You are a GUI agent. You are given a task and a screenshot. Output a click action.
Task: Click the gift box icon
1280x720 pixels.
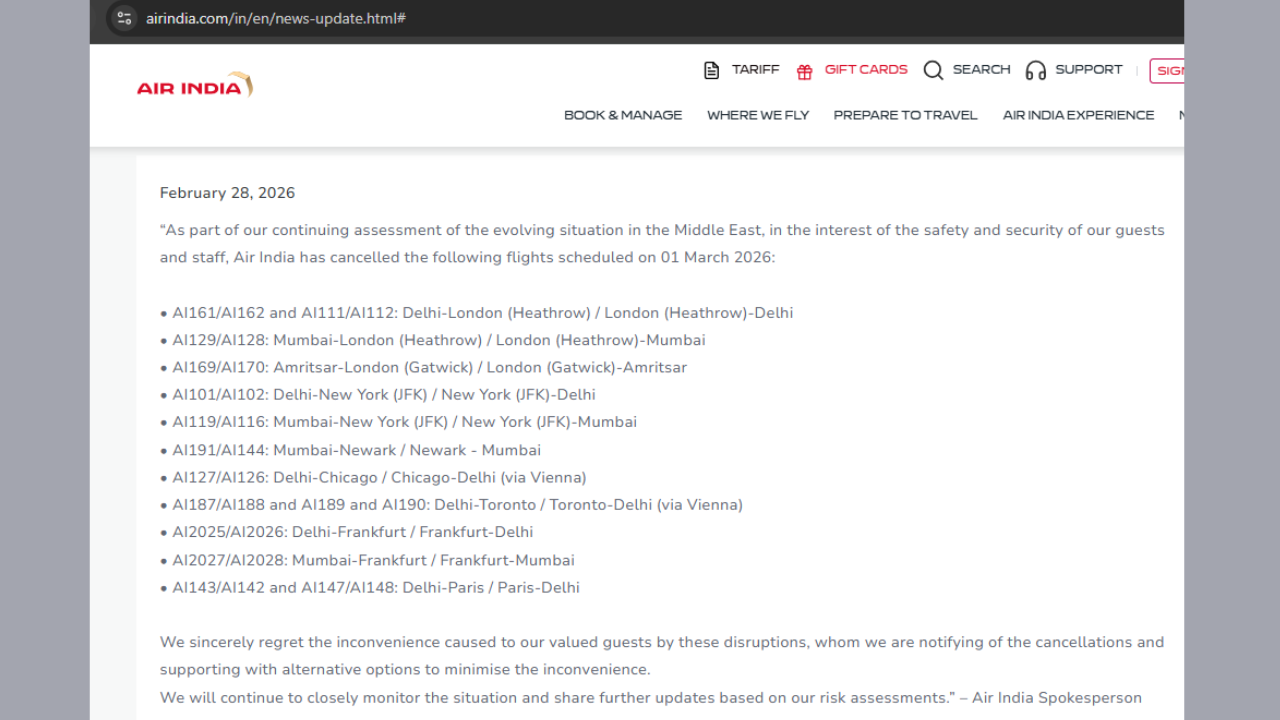click(x=804, y=71)
